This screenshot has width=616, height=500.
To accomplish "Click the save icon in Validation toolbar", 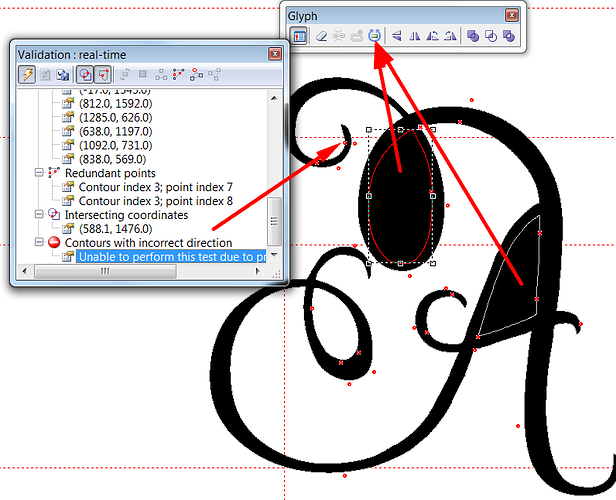I will [x=62, y=74].
